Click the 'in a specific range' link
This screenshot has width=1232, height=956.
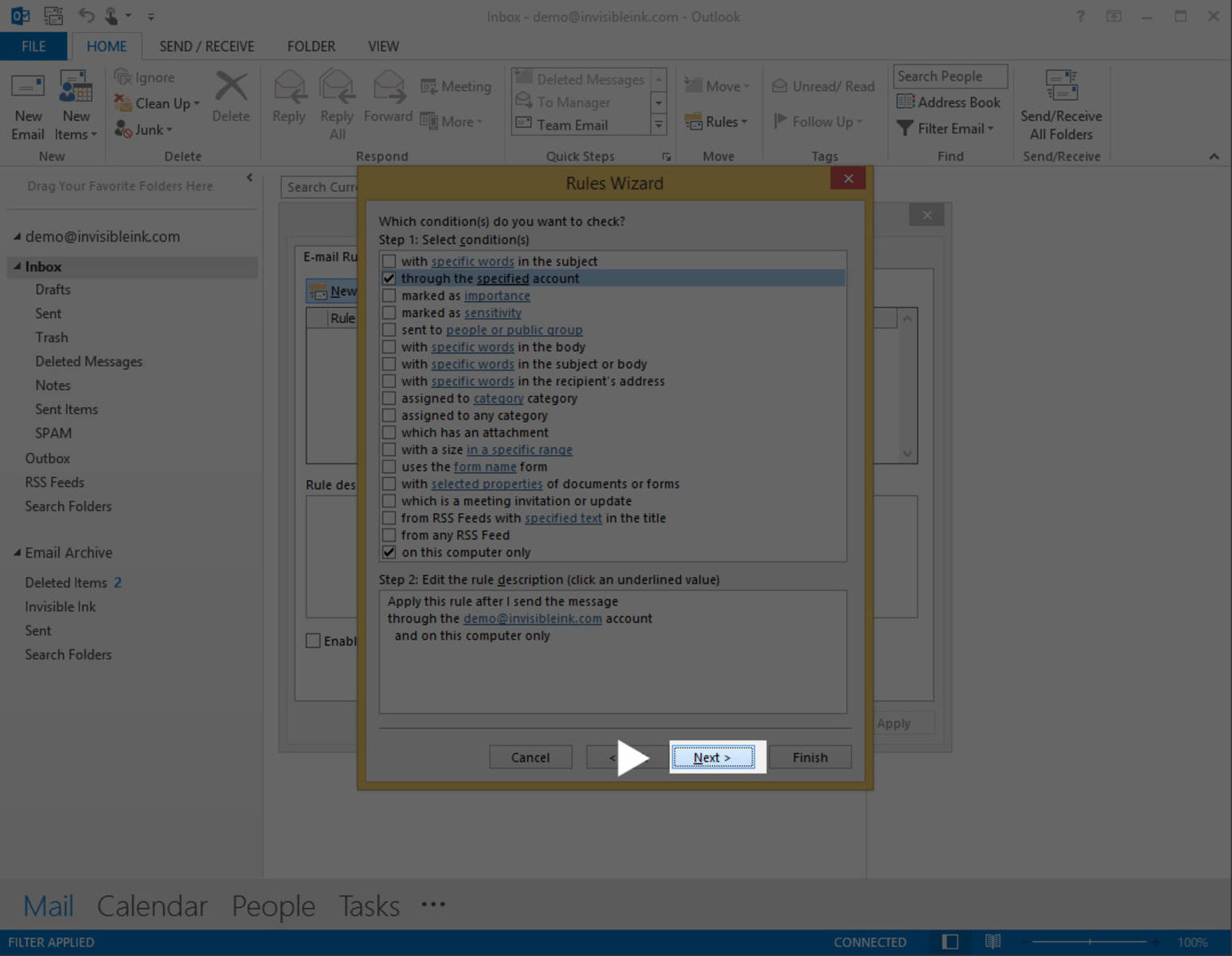coord(519,449)
